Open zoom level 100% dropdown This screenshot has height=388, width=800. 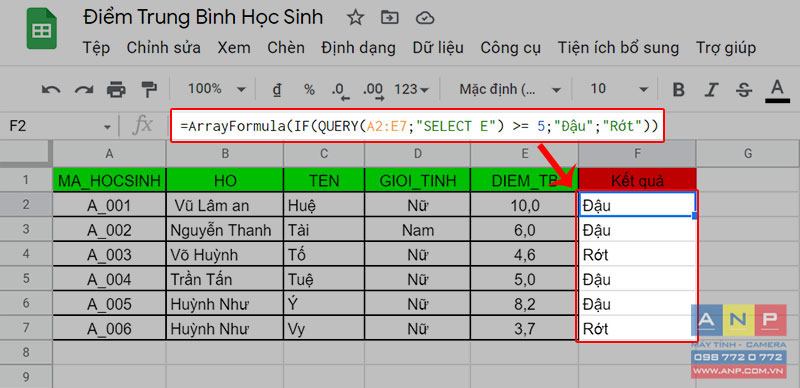217,90
